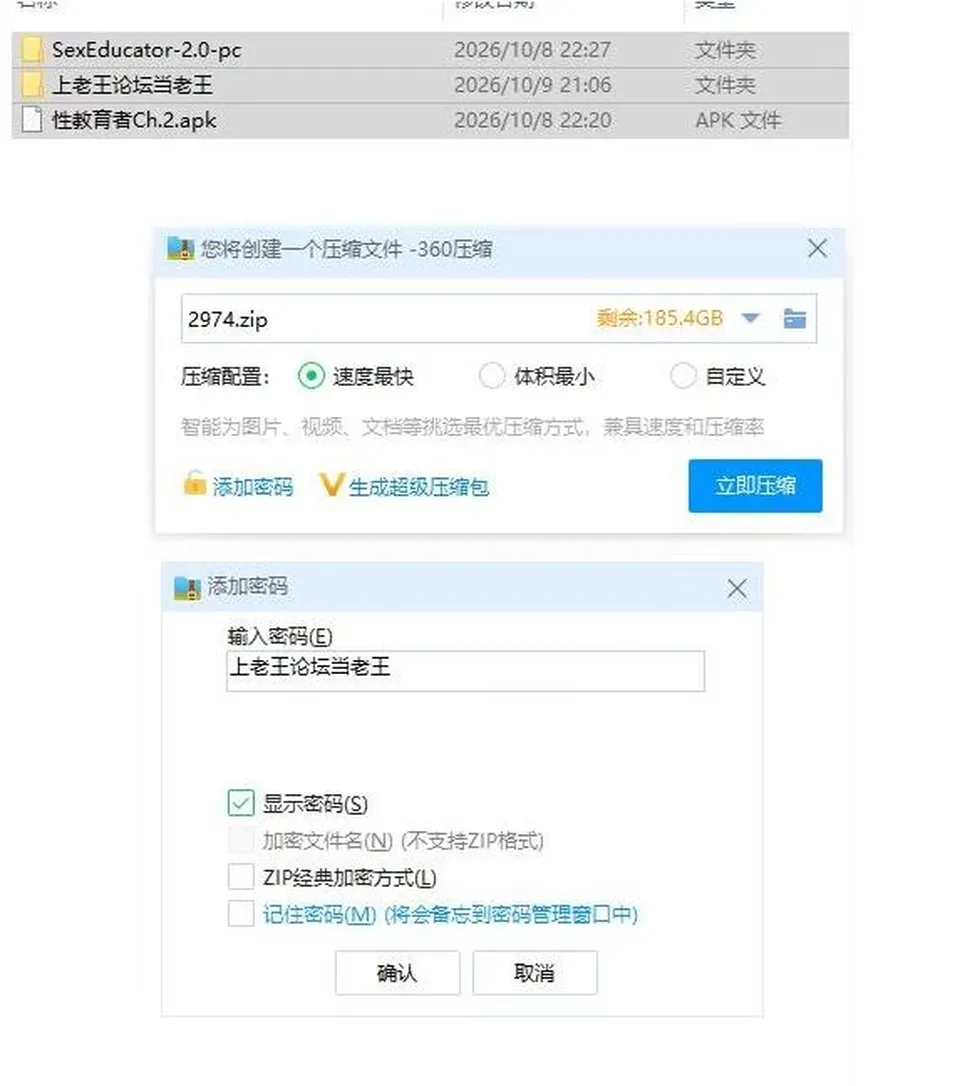Click the SexEducator-2.0-pc folder icon
The image size is (960, 1086).
point(32,50)
